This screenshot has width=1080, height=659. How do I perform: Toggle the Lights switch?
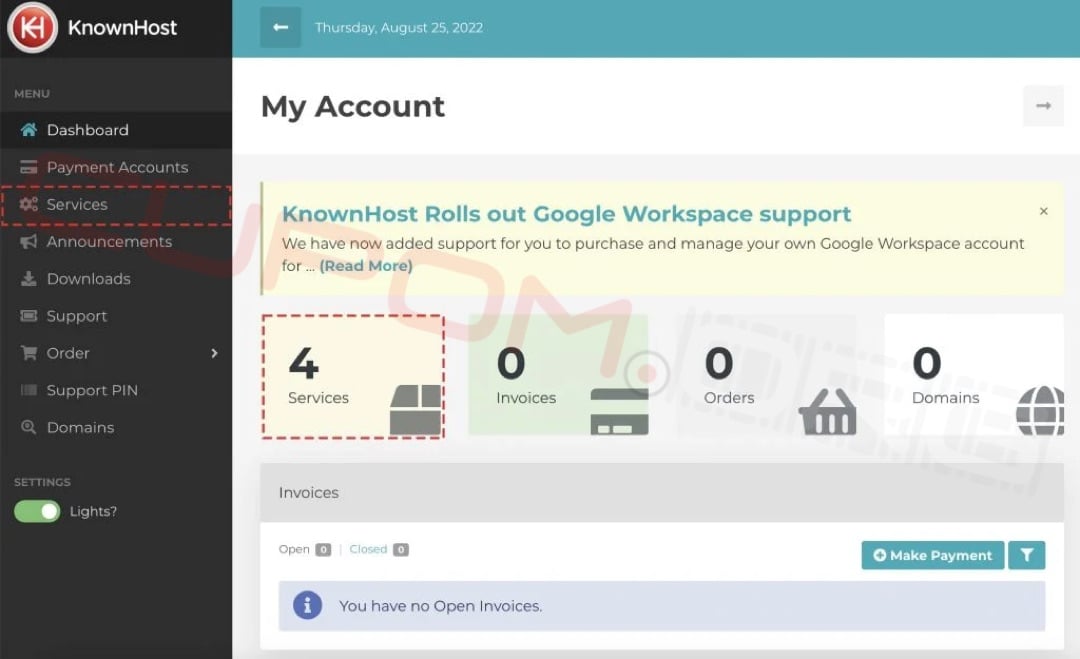[37, 511]
